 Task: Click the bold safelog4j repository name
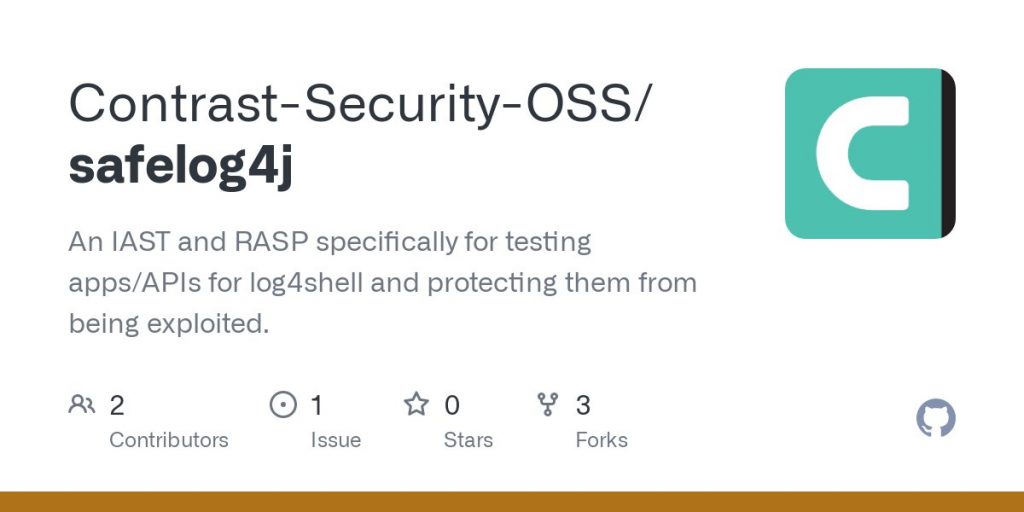click(181, 166)
